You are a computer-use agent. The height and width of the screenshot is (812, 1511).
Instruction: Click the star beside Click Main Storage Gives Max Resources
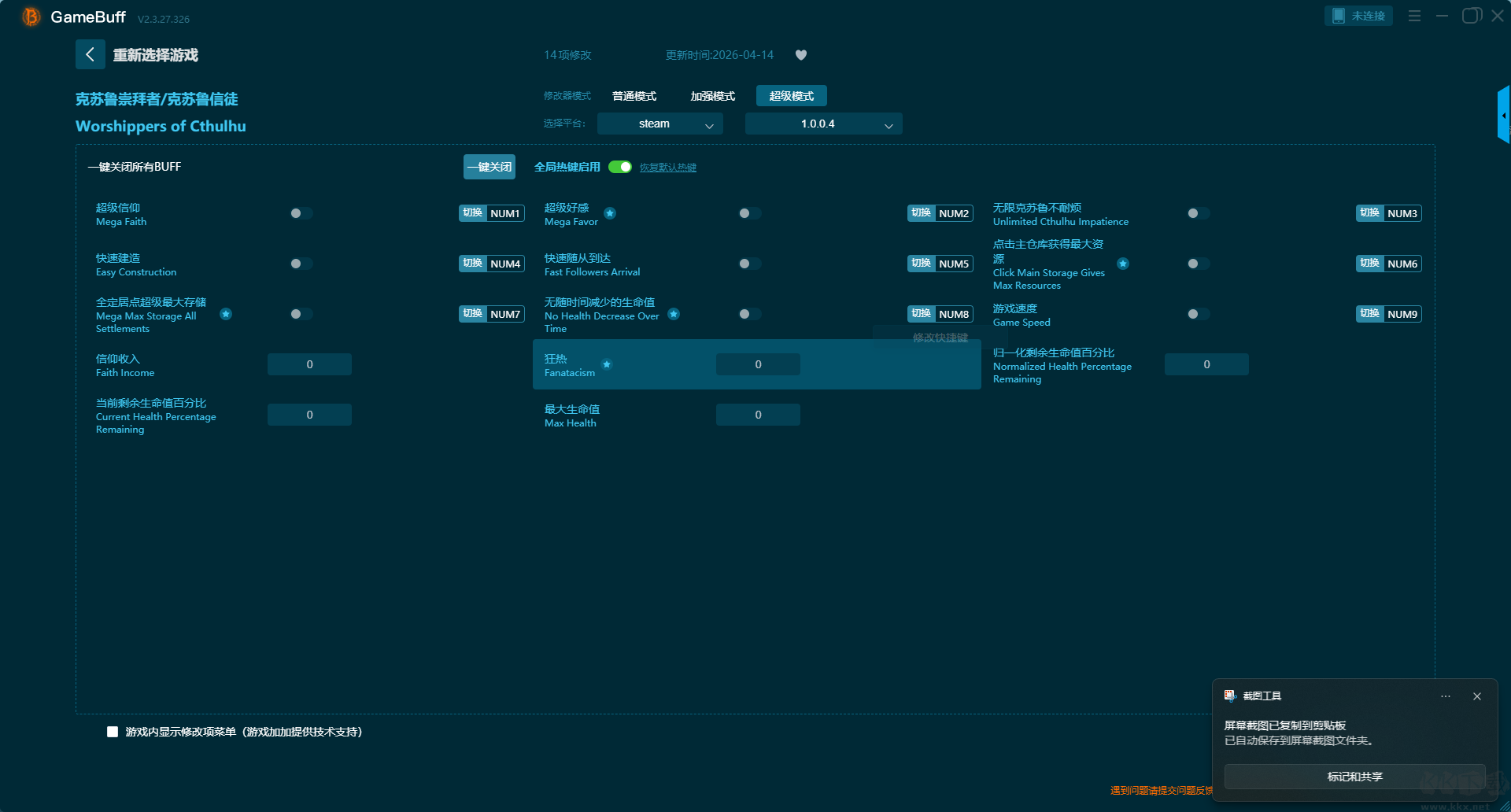point(1123,264)
